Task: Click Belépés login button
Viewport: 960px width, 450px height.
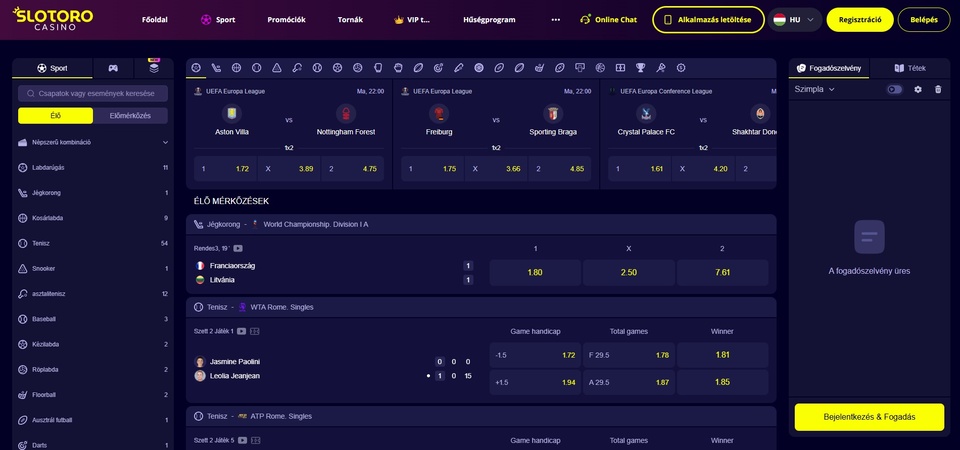Action: (924, 20)
